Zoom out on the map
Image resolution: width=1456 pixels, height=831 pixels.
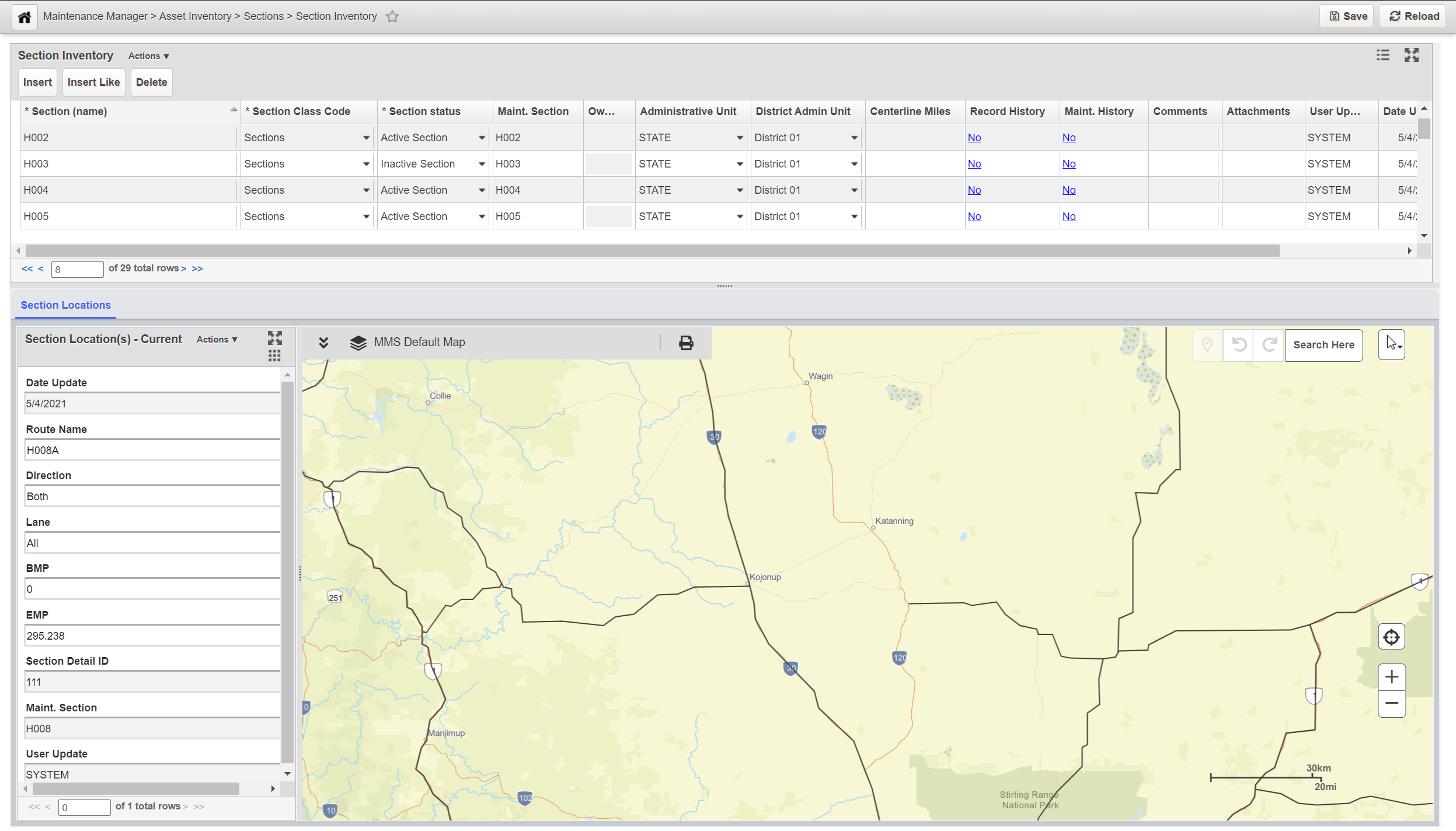click(1391, 703)
